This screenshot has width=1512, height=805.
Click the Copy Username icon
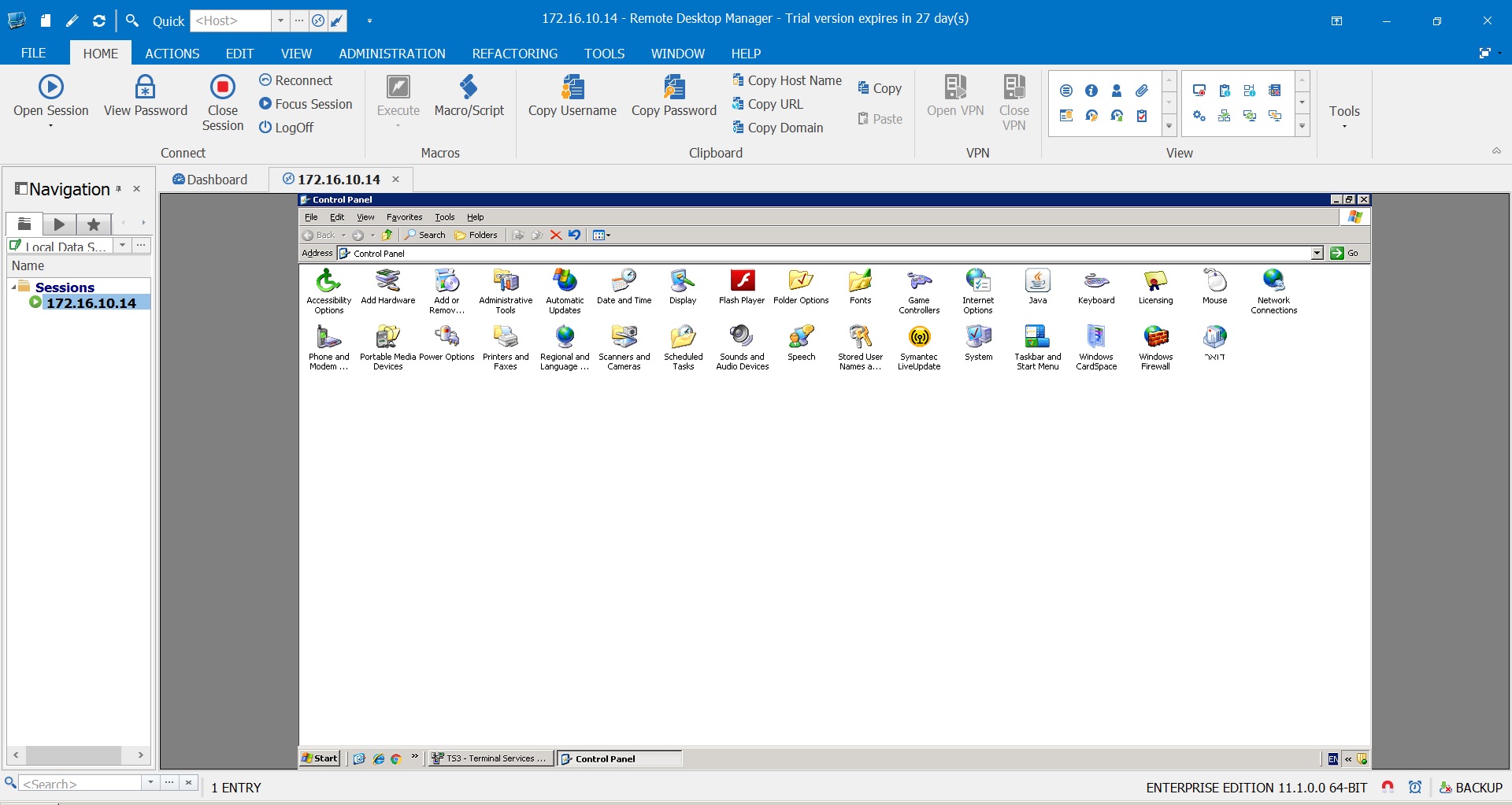(x=573, y=86)
